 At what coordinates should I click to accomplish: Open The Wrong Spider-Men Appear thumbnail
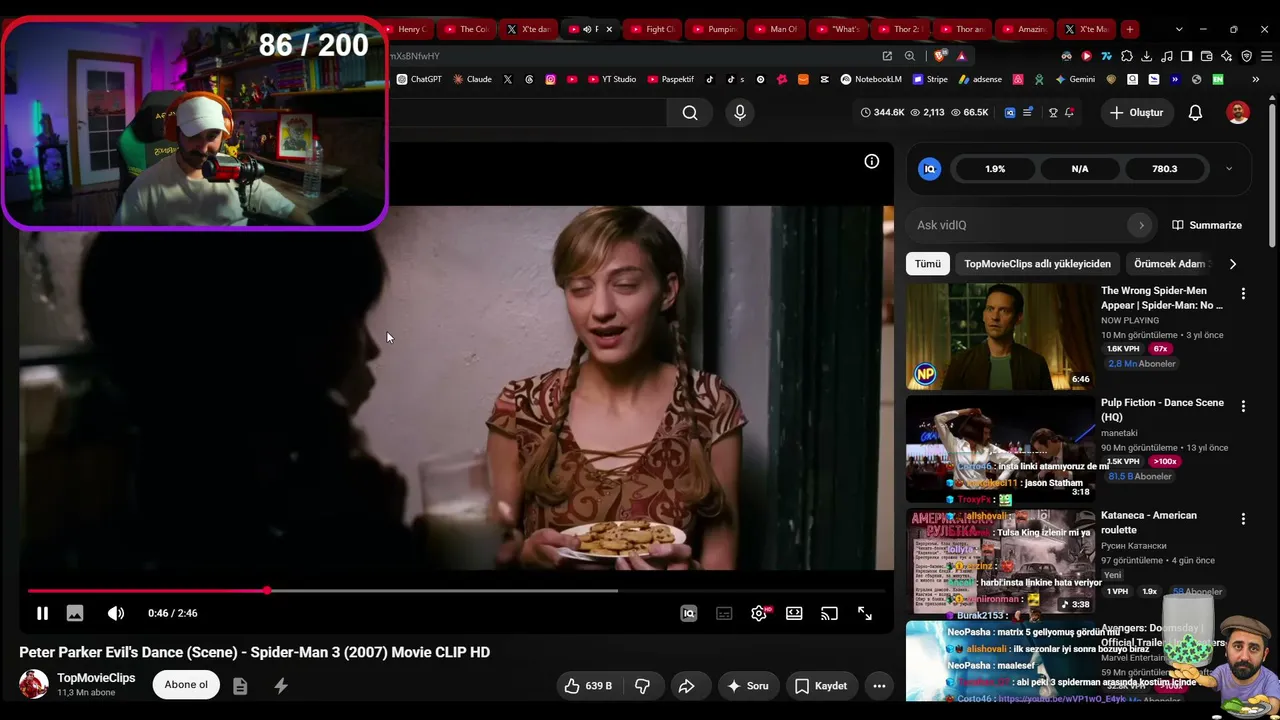tap(1001, 336)
